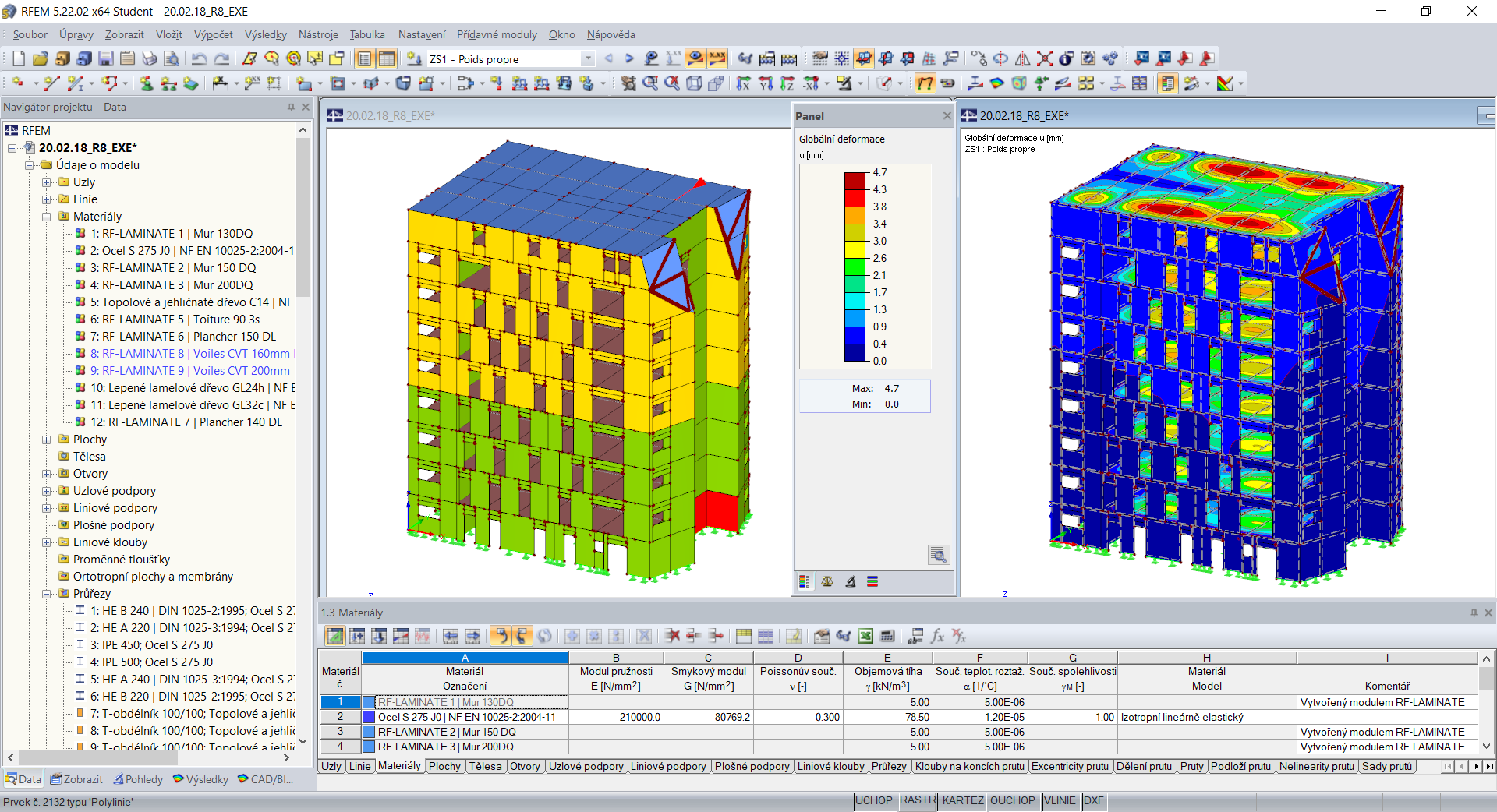
Task: Toggle the OUCHOP status button
Action: 1012,800
